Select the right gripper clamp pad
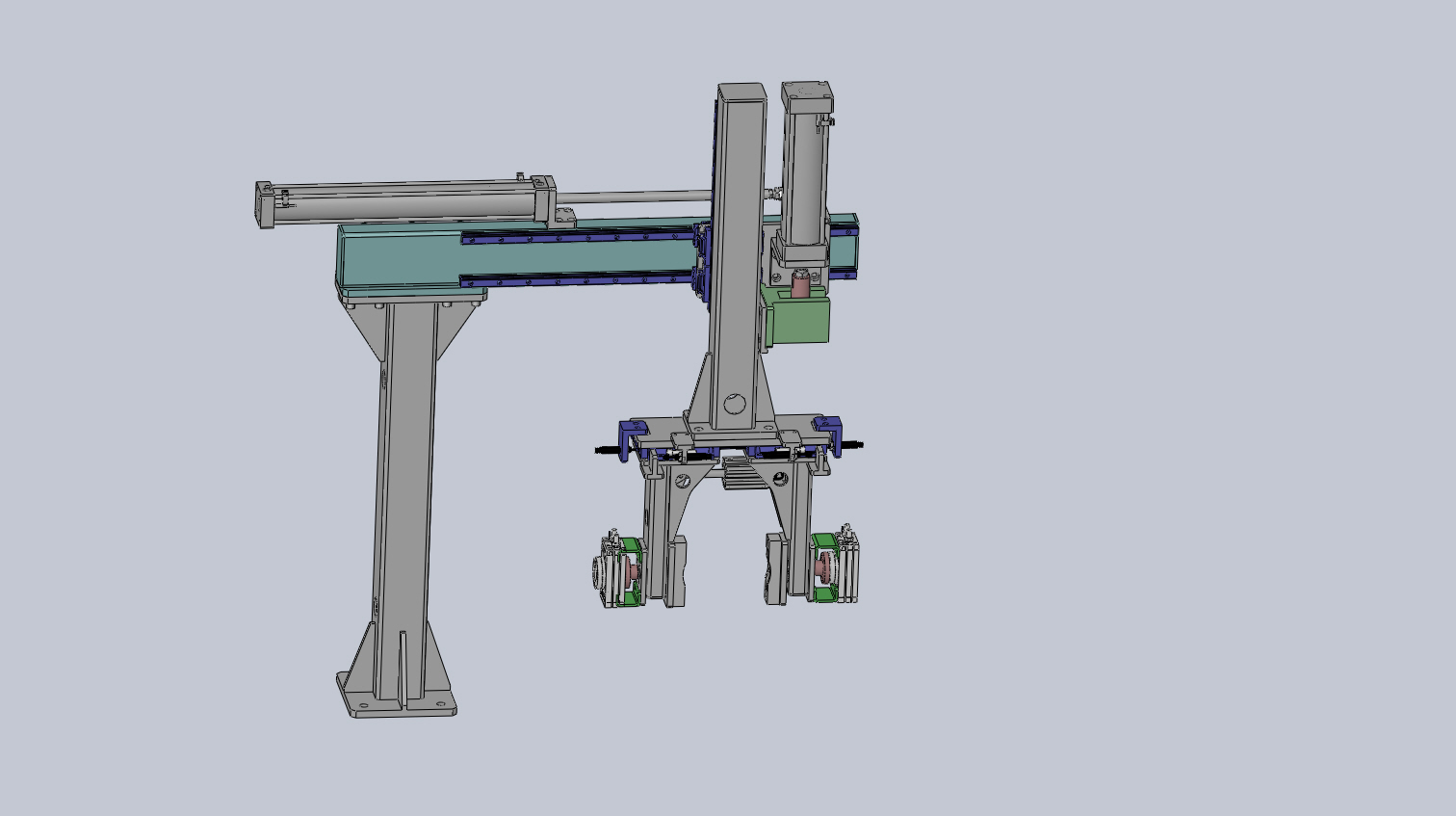Image resolution: width=1456 pixels, height=816 pixels. pos(776,568)
